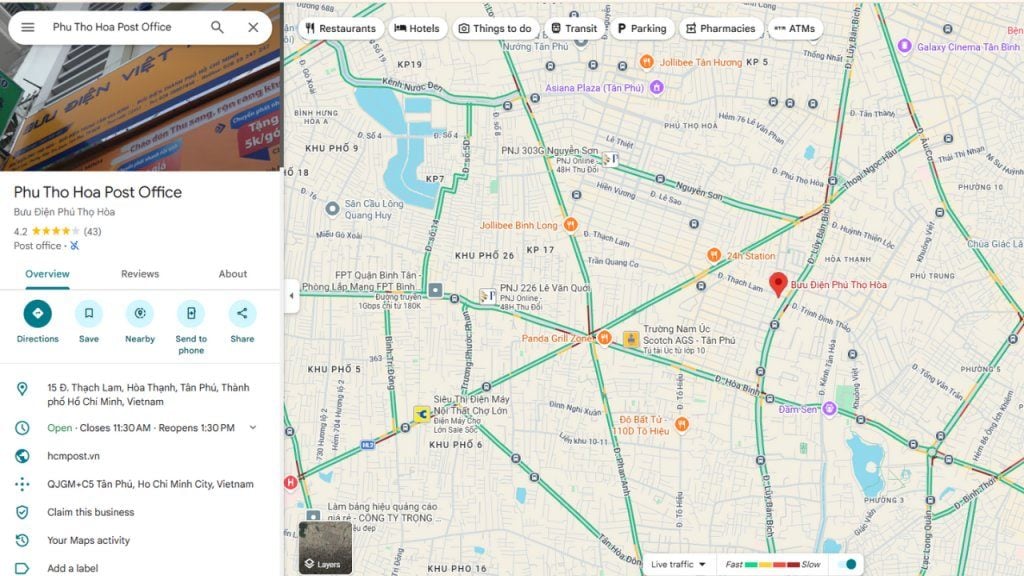This screenshot has height=576, width=1024.
Task: Open the Live traffic dropdown
Action: point(679,564)
